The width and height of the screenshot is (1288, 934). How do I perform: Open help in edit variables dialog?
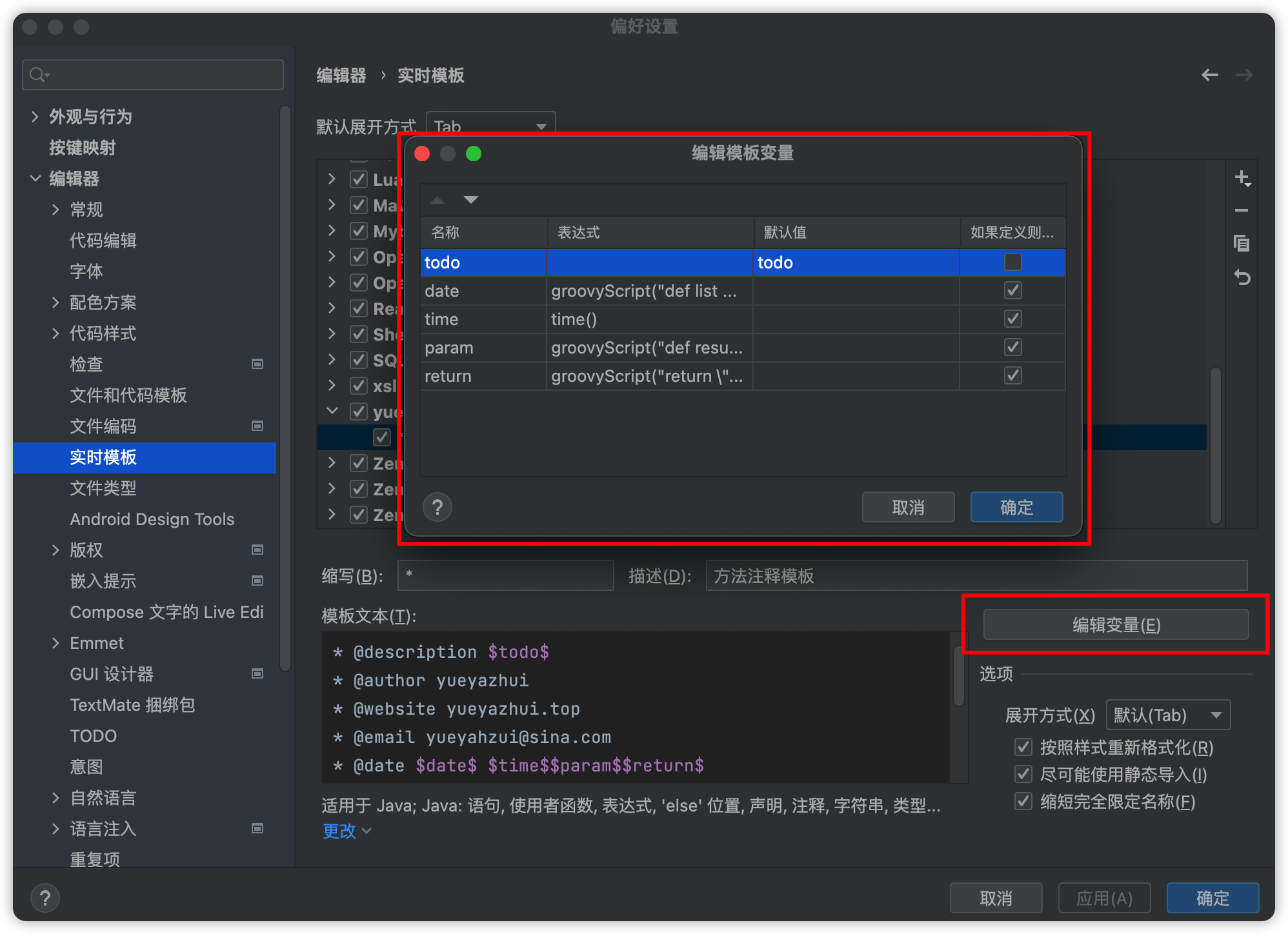(x=438, y=508)
